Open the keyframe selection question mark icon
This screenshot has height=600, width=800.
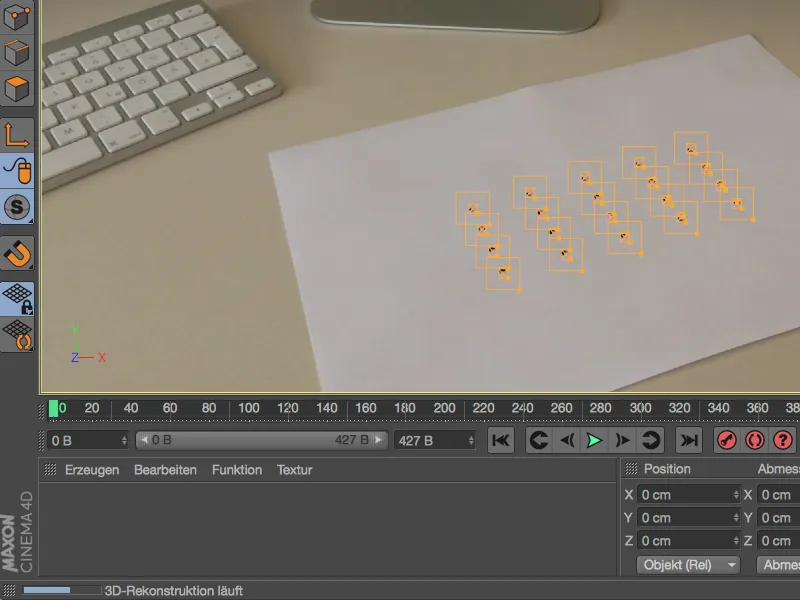click(783, 440)
